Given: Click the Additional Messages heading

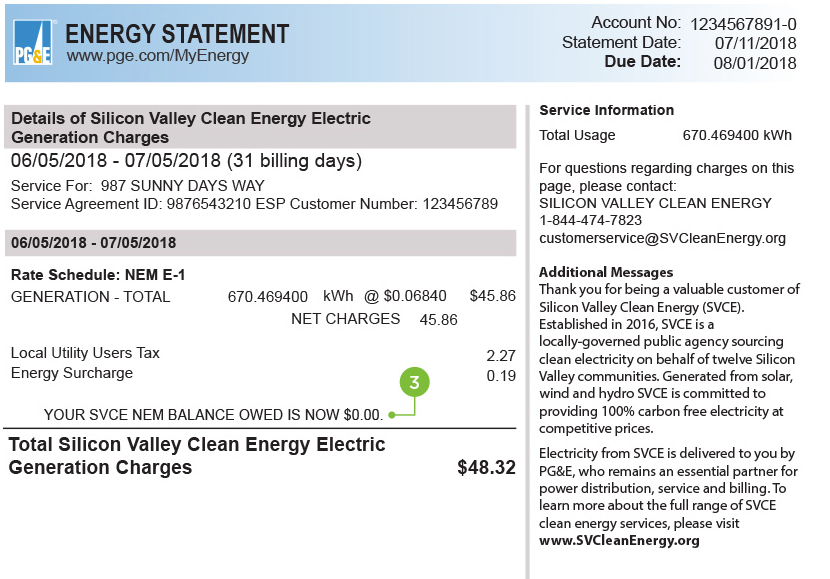Looking at the screenshot, I should click(606, 272).
